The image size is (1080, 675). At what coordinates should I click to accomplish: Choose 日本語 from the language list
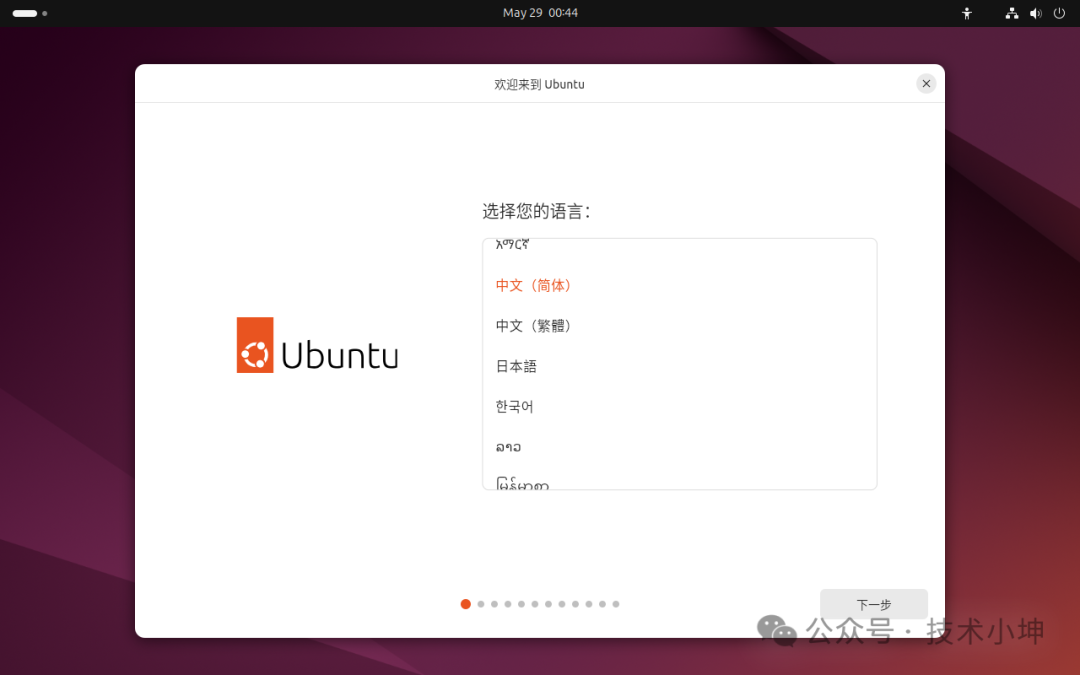(x=516, y=366)
